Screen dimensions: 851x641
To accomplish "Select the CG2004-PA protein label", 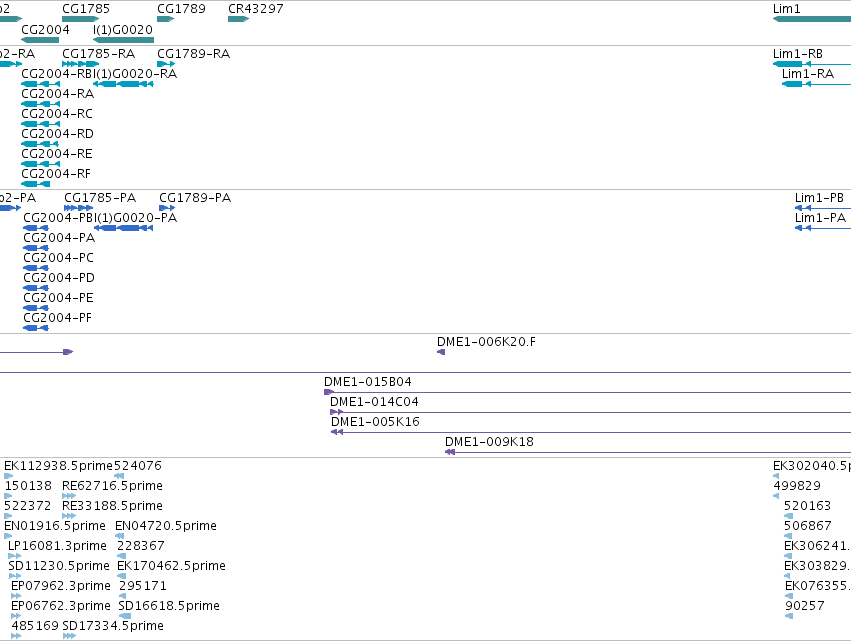I will (x=59, y=238).
